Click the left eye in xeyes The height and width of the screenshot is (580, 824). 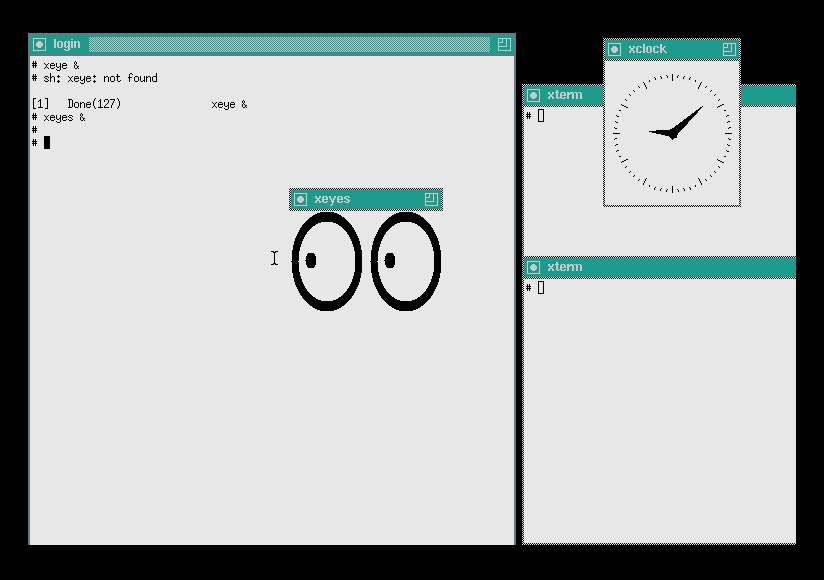tap(326, 261)
